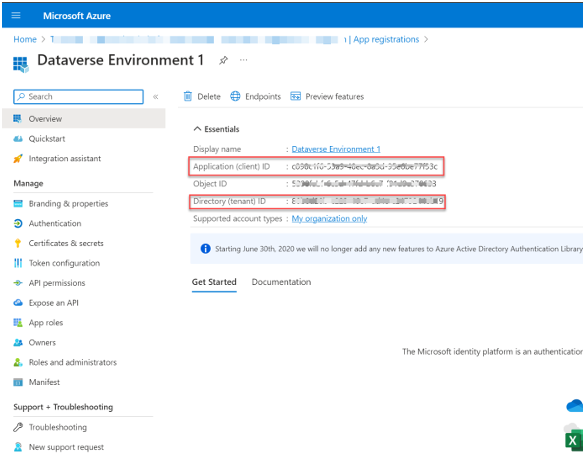
Task: Open the hamburger portal menu
Action: click(x=16, y=15)
